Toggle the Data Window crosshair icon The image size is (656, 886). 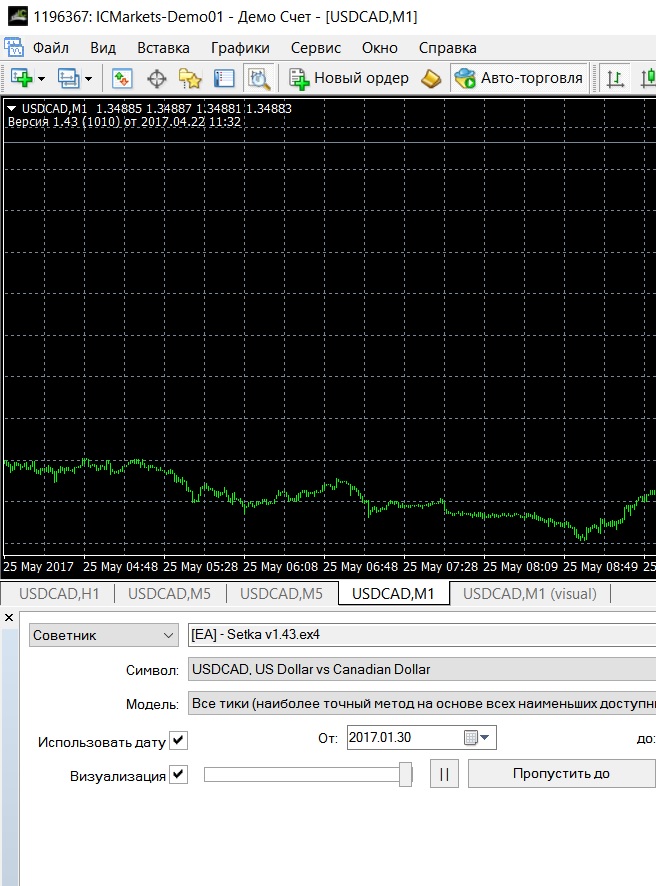coord(157,79)
